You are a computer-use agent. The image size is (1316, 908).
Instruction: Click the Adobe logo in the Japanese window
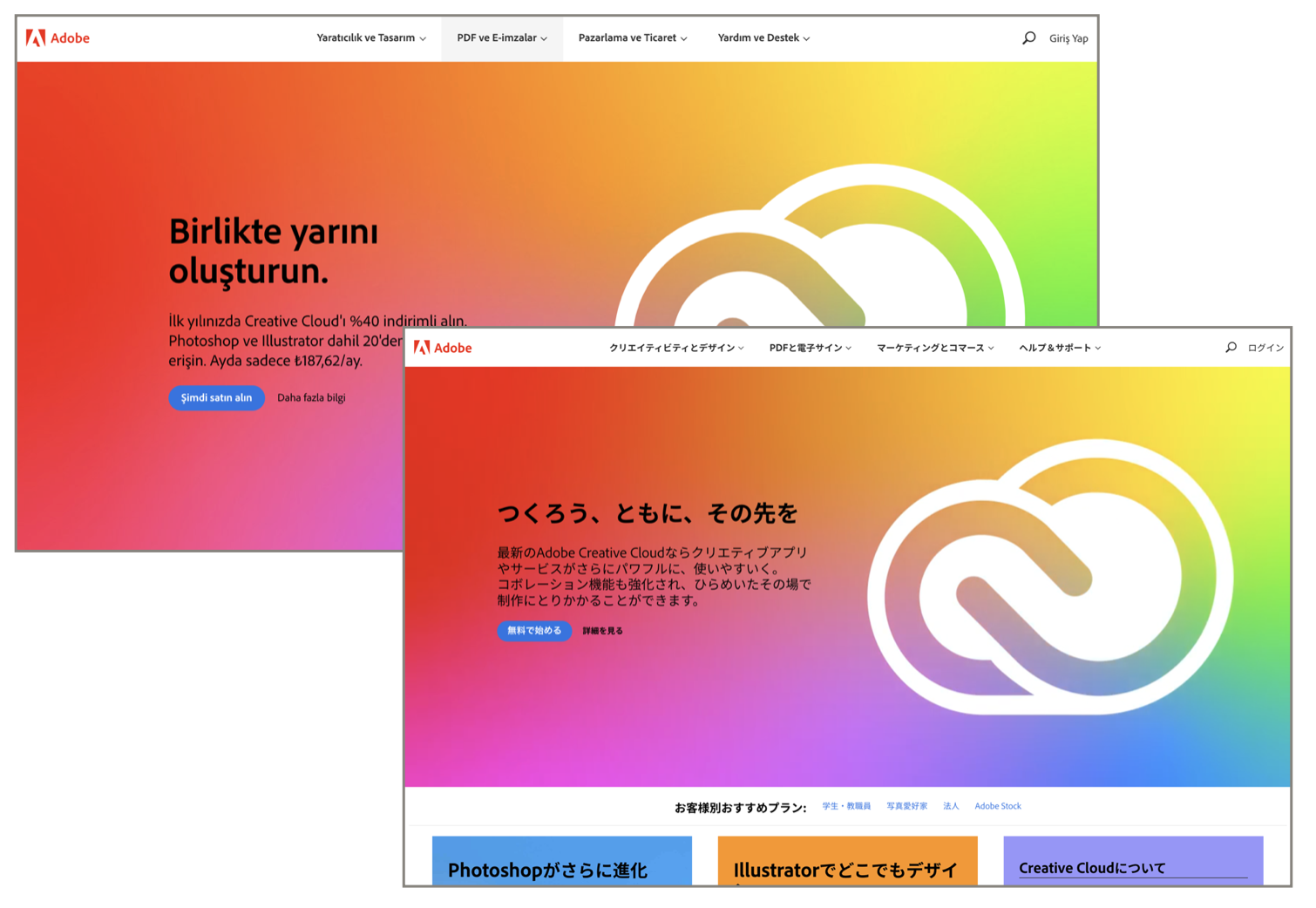click(x=443, y=348)
